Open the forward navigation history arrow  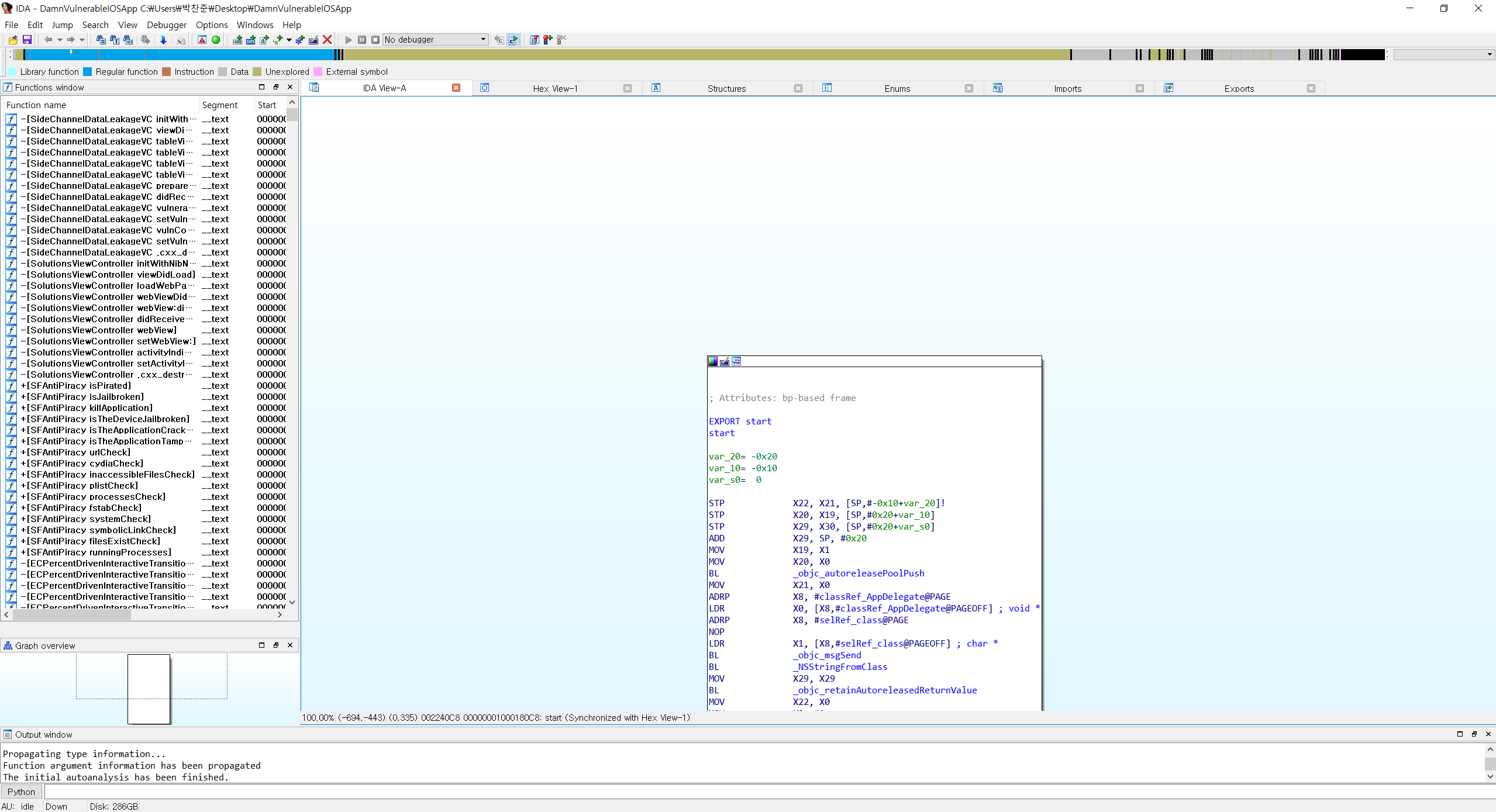click(x=82, y=40)
